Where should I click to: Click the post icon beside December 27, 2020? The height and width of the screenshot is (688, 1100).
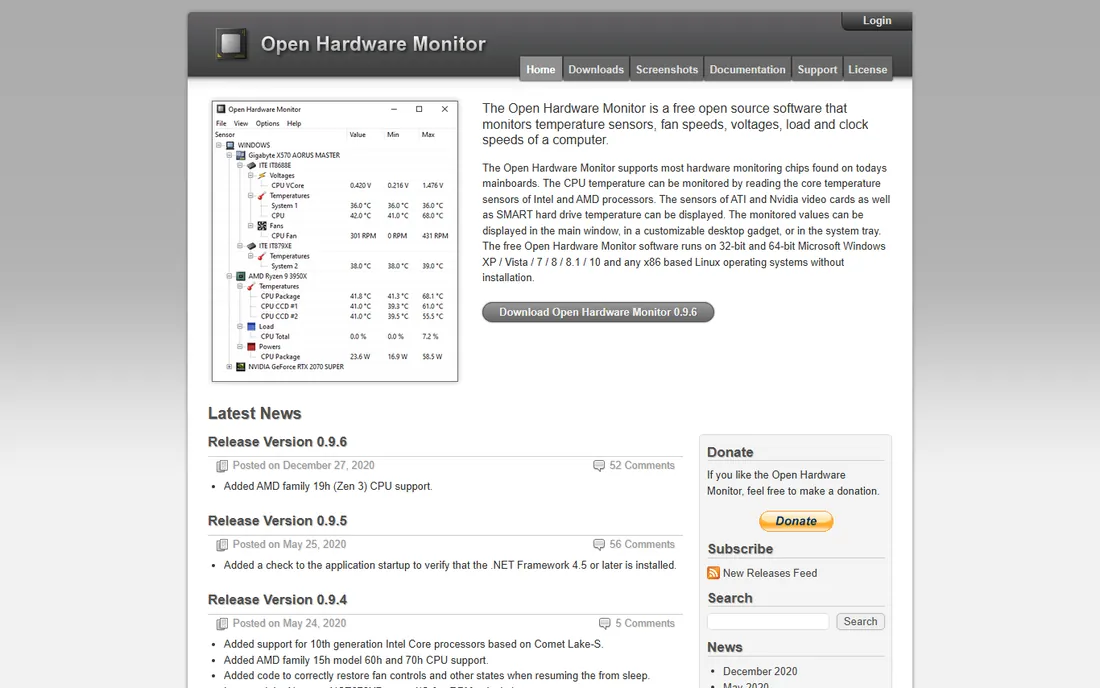(x=222, y=466)
